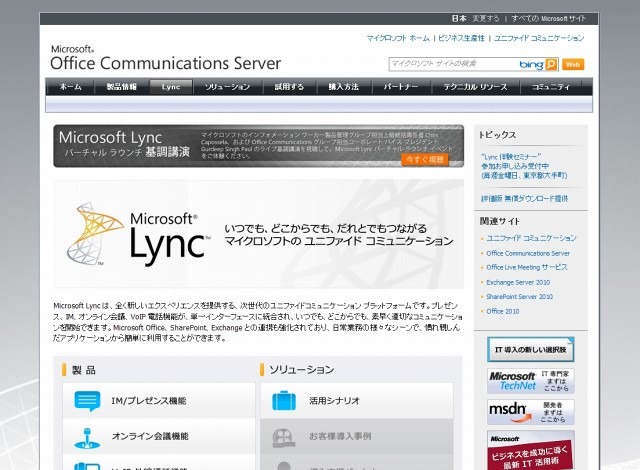
Task: Open the 製品情報 navigation tab
Action: click(x=122, y=87)
